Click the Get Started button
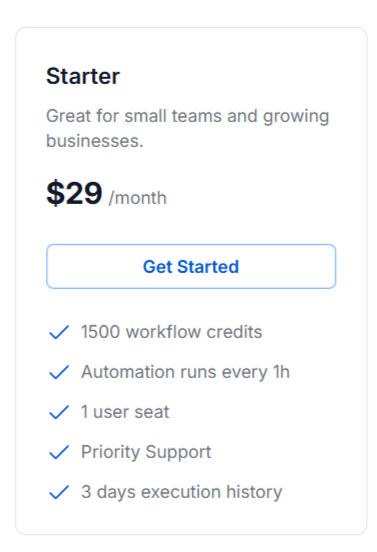 point(191,266)
